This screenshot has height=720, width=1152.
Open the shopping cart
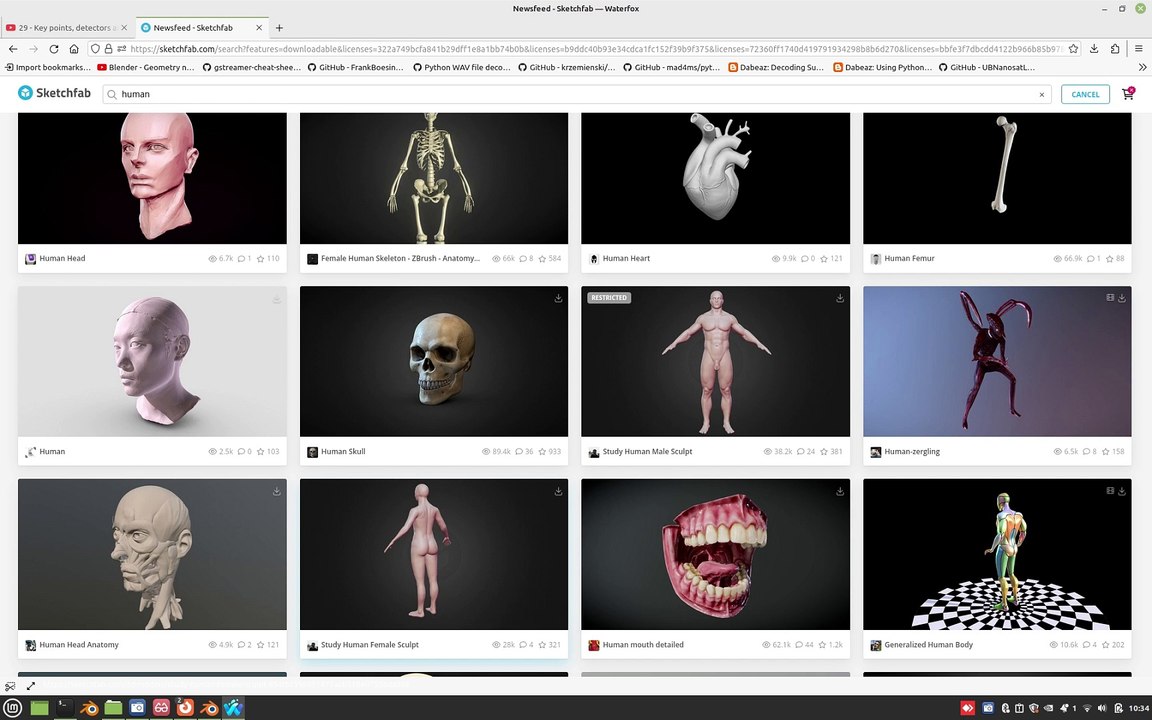[x=1128, y=93]
